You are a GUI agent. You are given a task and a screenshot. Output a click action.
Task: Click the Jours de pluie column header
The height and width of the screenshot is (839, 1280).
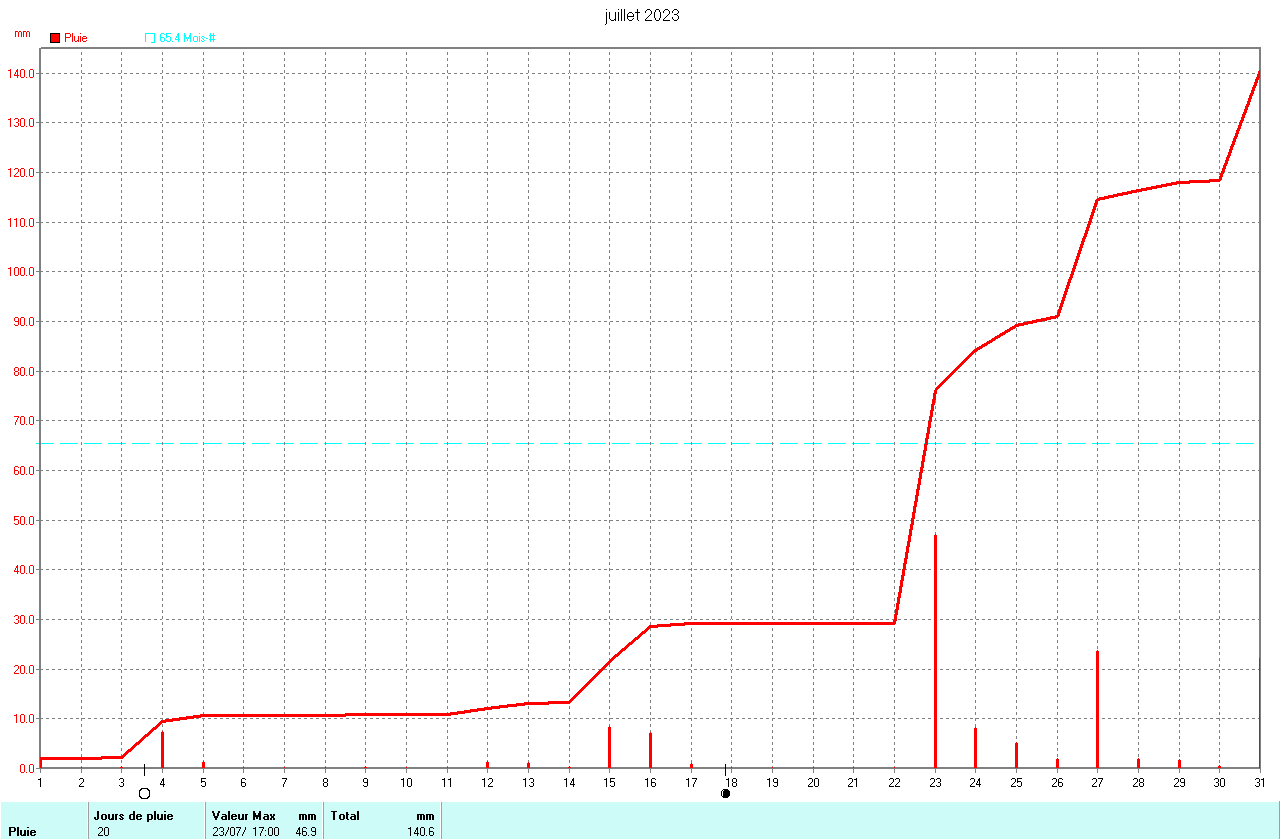[133, 816]
